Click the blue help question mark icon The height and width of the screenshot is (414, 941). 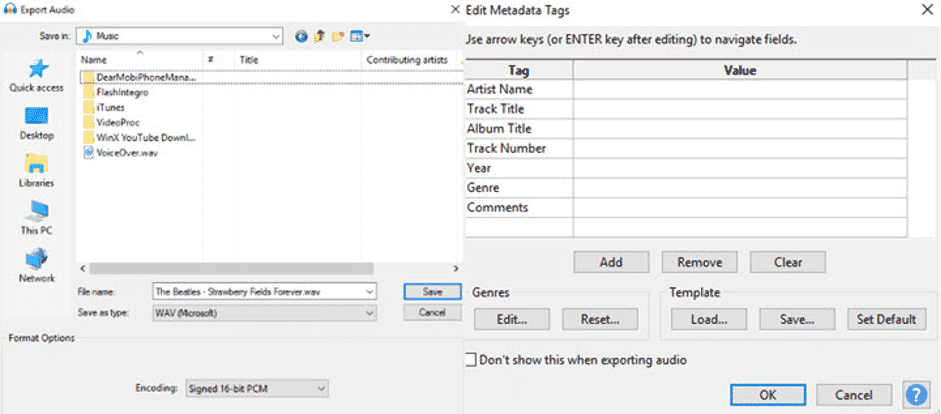click(x=916, y=395)
